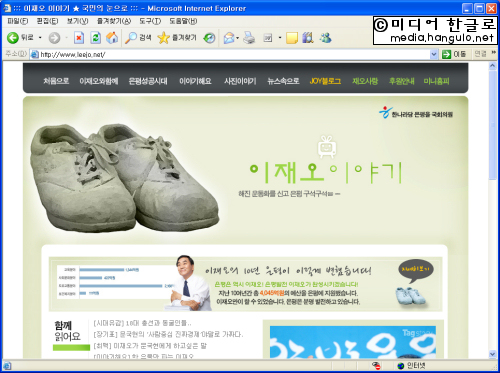Open the edit button dropdown arrow

[x=279, y=38]
